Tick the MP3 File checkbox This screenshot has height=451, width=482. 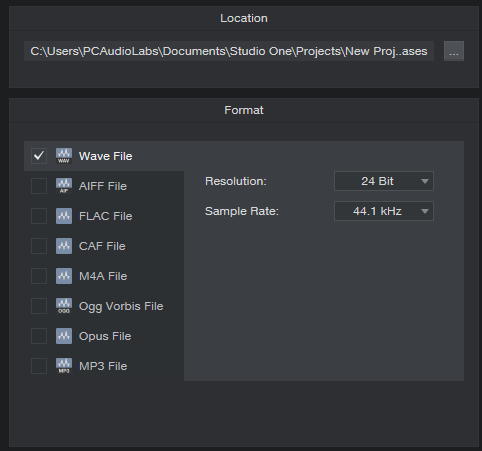click(39, 366)
